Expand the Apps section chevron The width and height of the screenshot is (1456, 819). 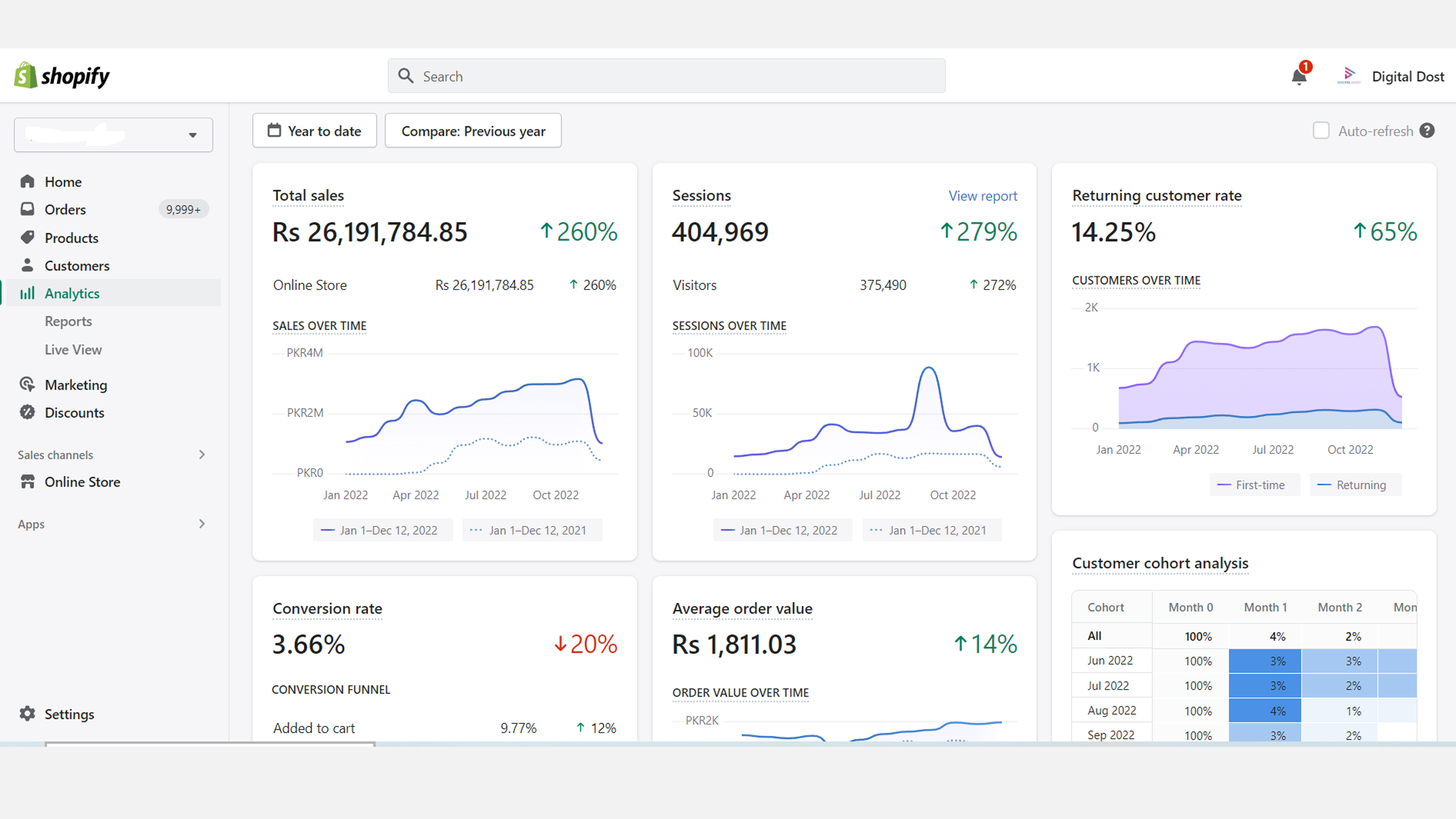pos(202,524)
